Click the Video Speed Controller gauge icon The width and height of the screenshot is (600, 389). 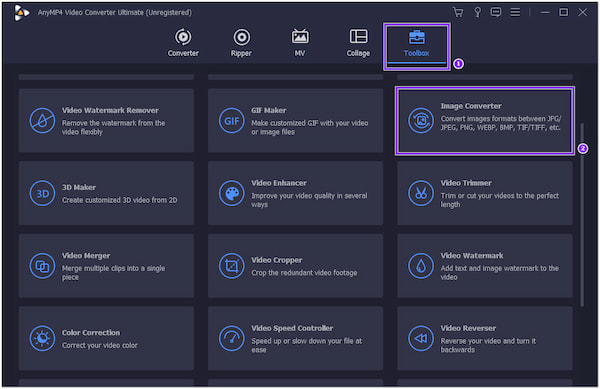point(232,339)
